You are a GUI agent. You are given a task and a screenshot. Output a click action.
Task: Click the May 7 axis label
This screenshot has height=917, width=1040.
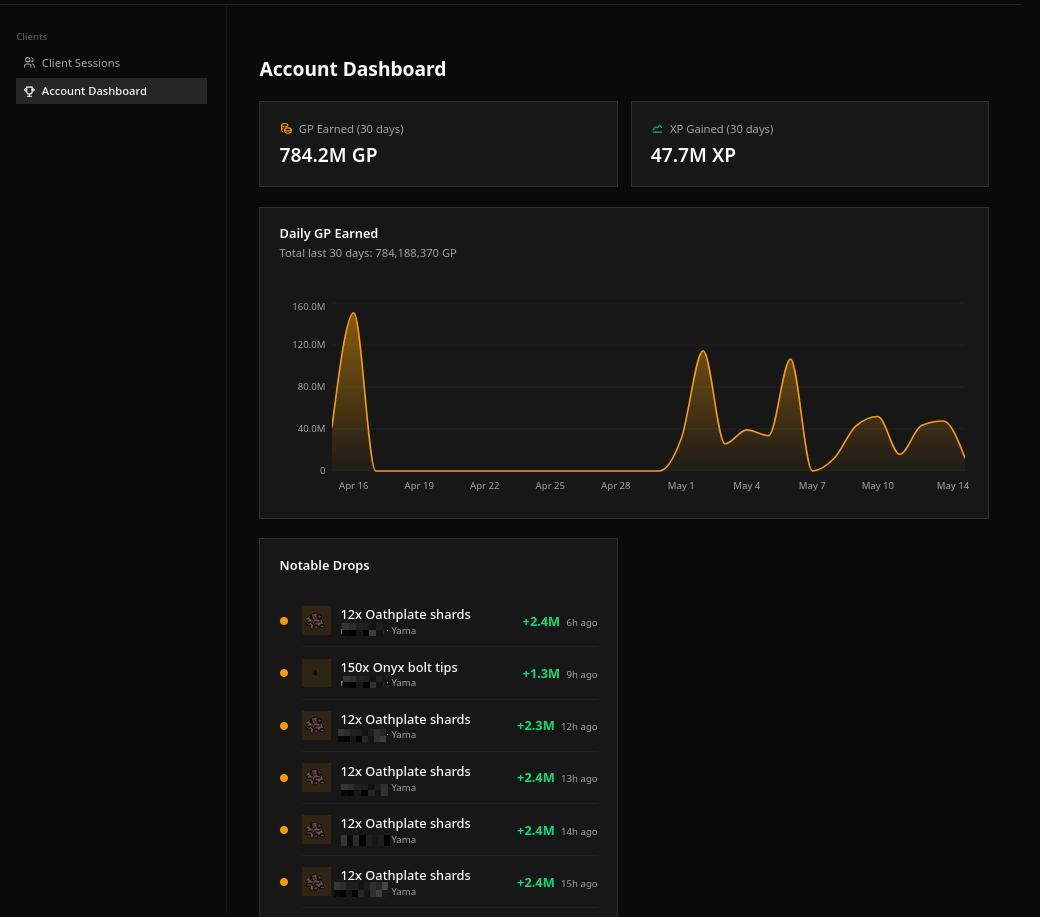click(x=812, y=485)
